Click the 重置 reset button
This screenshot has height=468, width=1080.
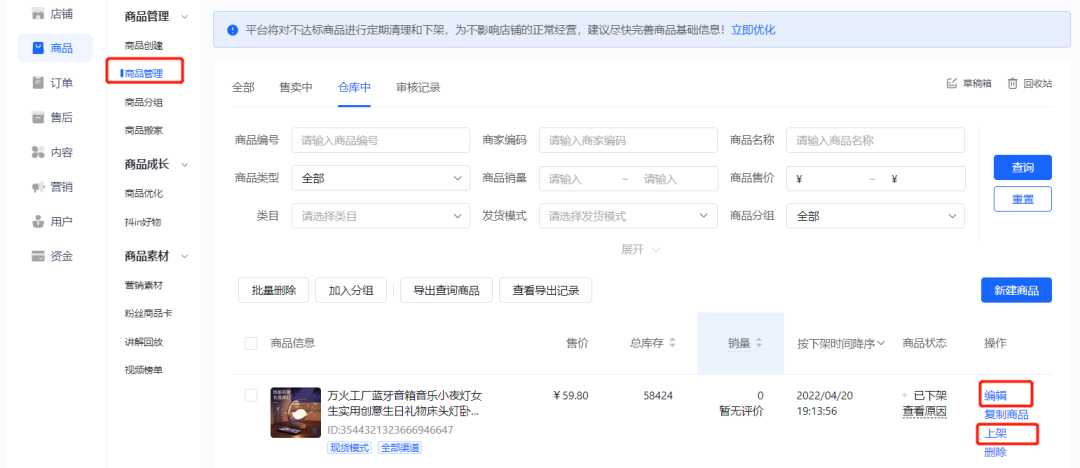[1023, 199]
